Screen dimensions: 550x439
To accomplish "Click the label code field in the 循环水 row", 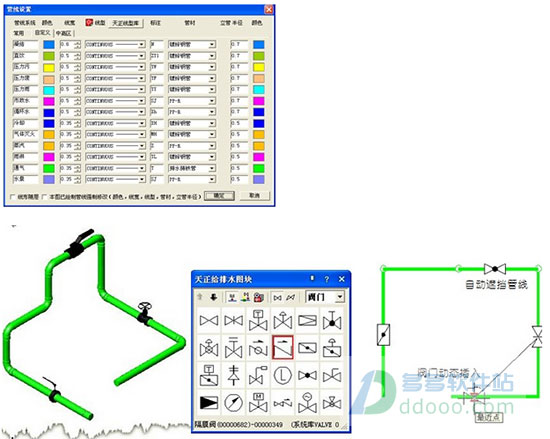I will click(157, 112).
